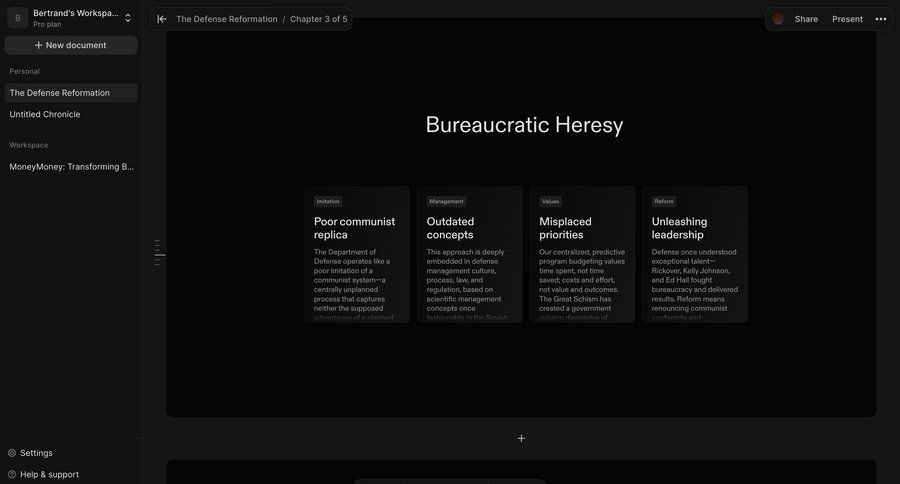Click the user avatar in the top bar
The width and height of the screenshot is (900, 484).
point(778,19)
